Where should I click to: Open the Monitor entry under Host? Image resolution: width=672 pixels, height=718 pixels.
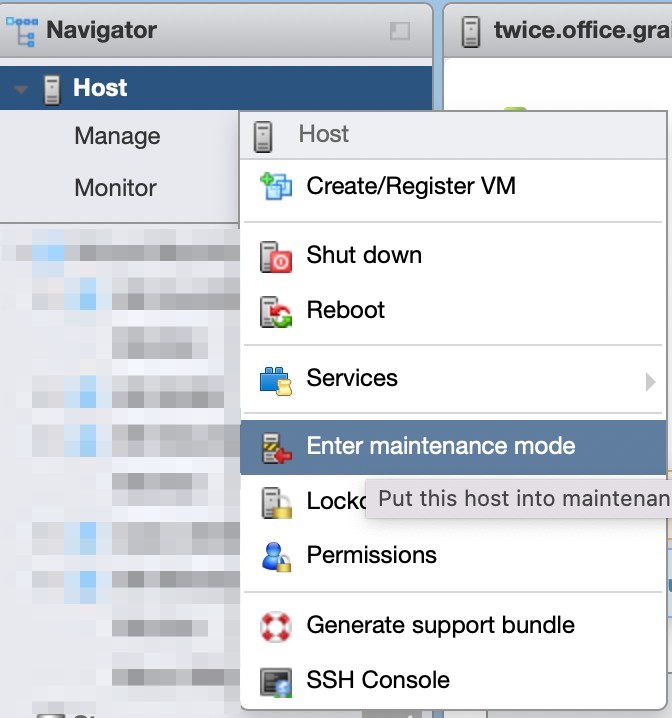point(115,188)
